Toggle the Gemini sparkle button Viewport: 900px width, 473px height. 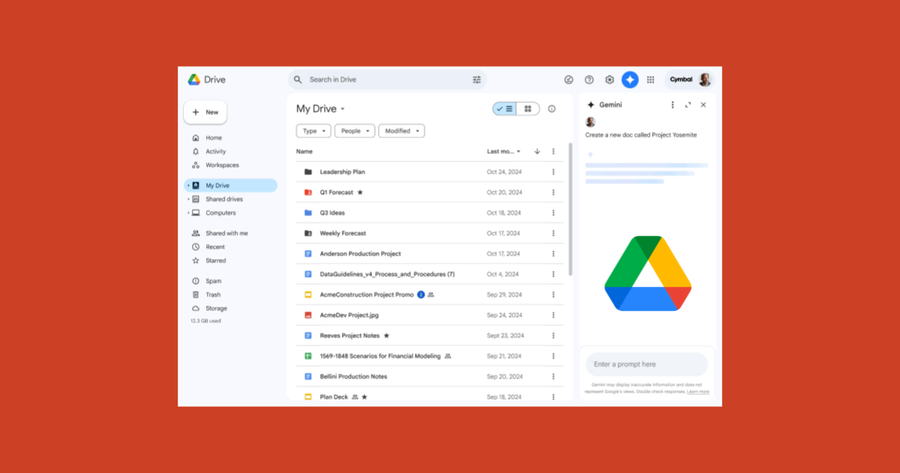click(630, 80)
